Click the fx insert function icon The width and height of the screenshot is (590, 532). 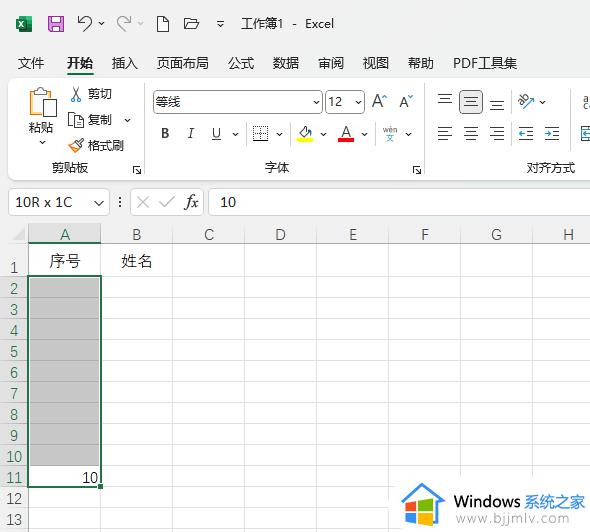[191, 202]
